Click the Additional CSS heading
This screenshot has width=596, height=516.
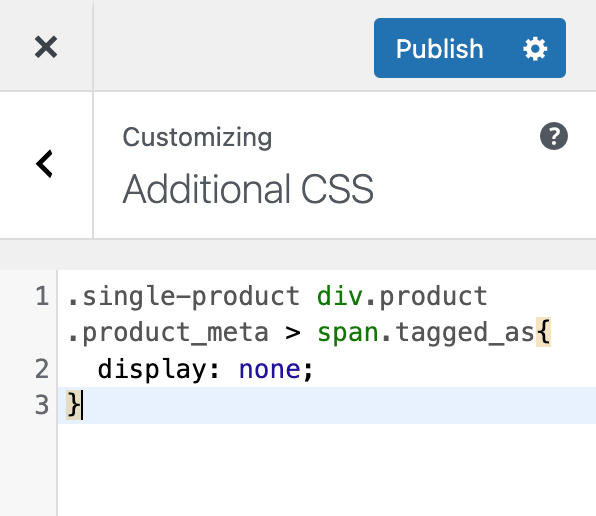coord(248,189)
